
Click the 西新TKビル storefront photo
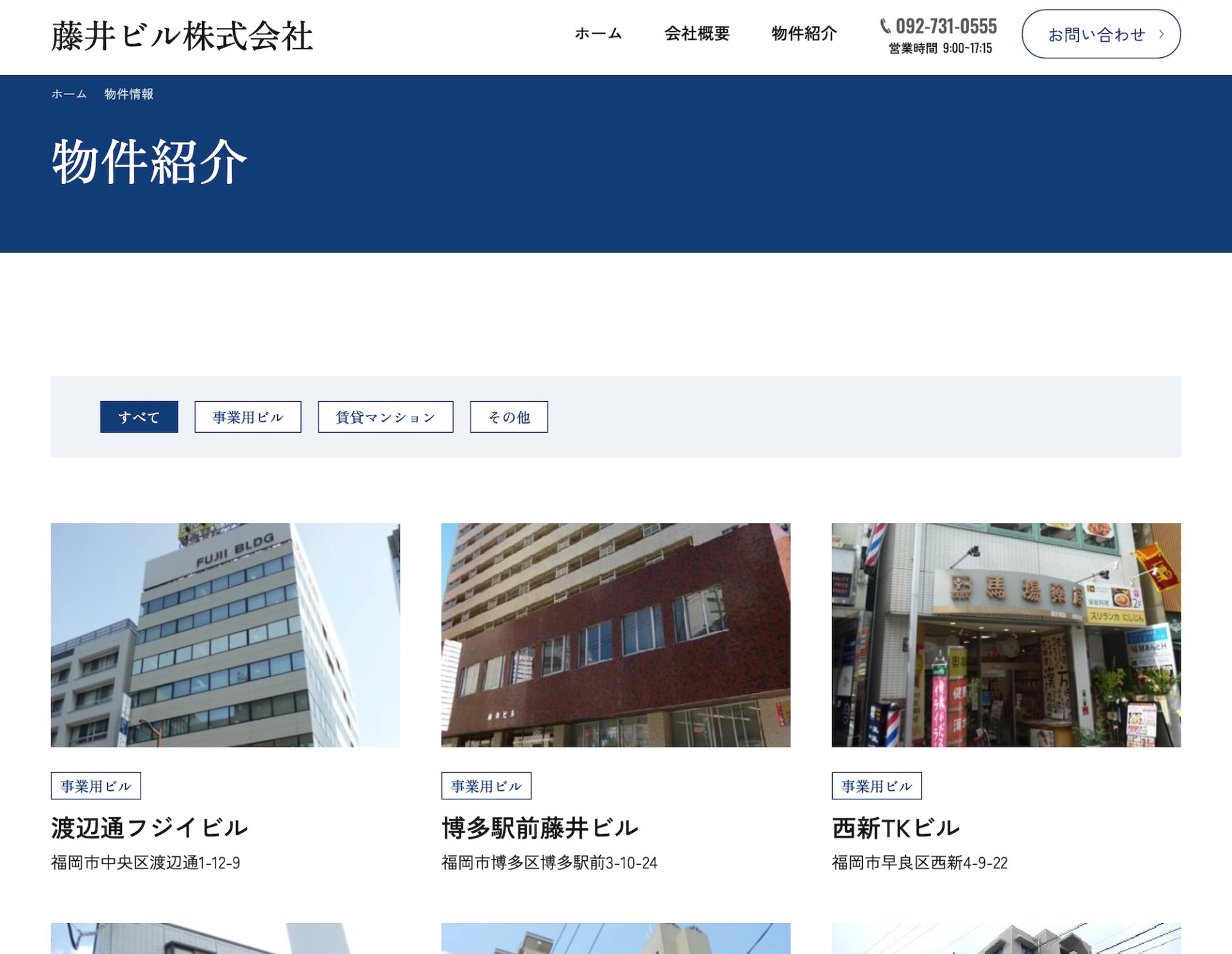point(1005,636)
